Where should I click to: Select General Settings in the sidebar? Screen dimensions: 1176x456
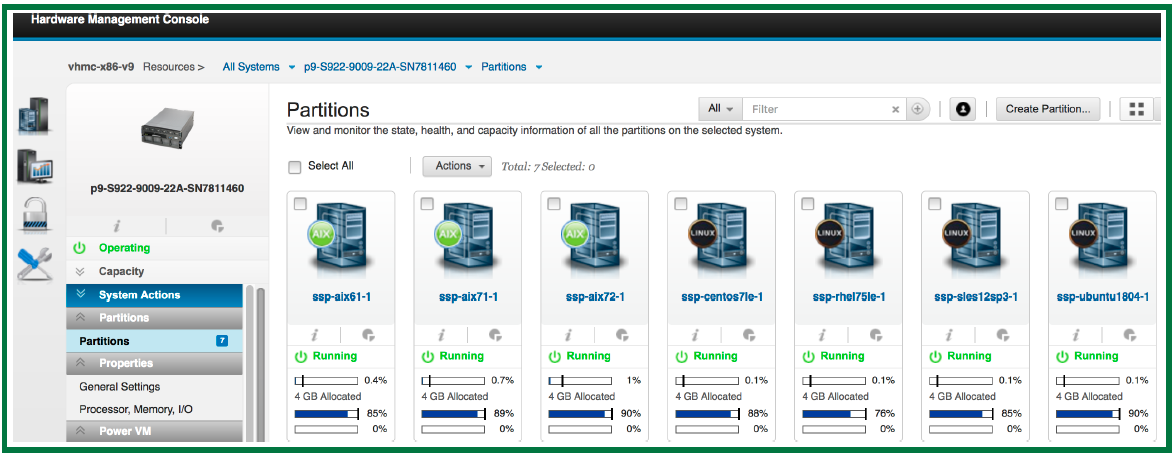pos(120,387)
